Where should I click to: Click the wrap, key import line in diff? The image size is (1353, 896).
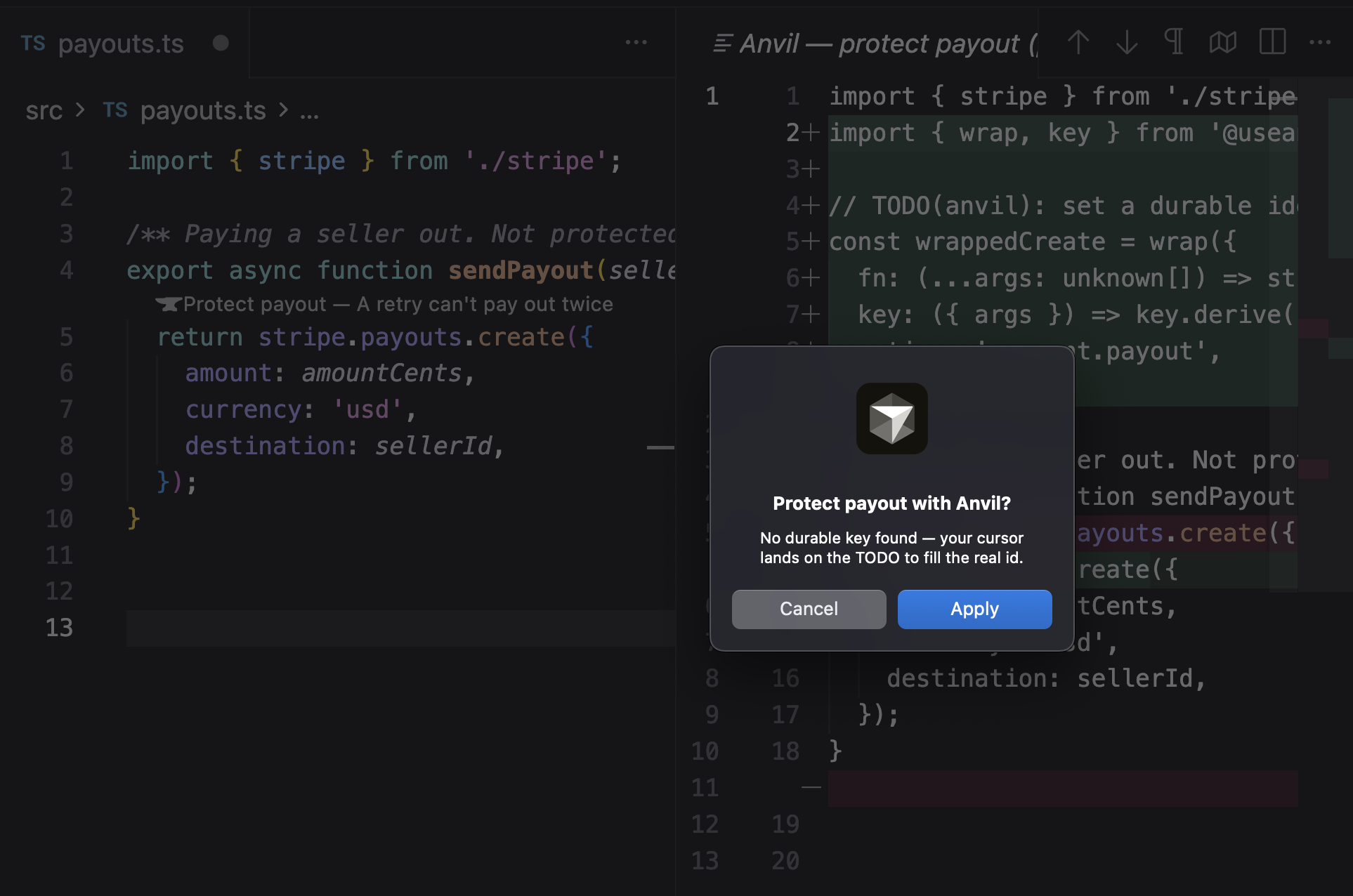click(1062, 133)
